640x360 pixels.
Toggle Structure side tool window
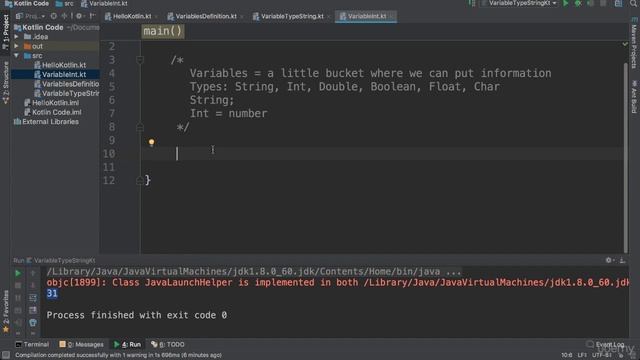[x=5, y=83]
